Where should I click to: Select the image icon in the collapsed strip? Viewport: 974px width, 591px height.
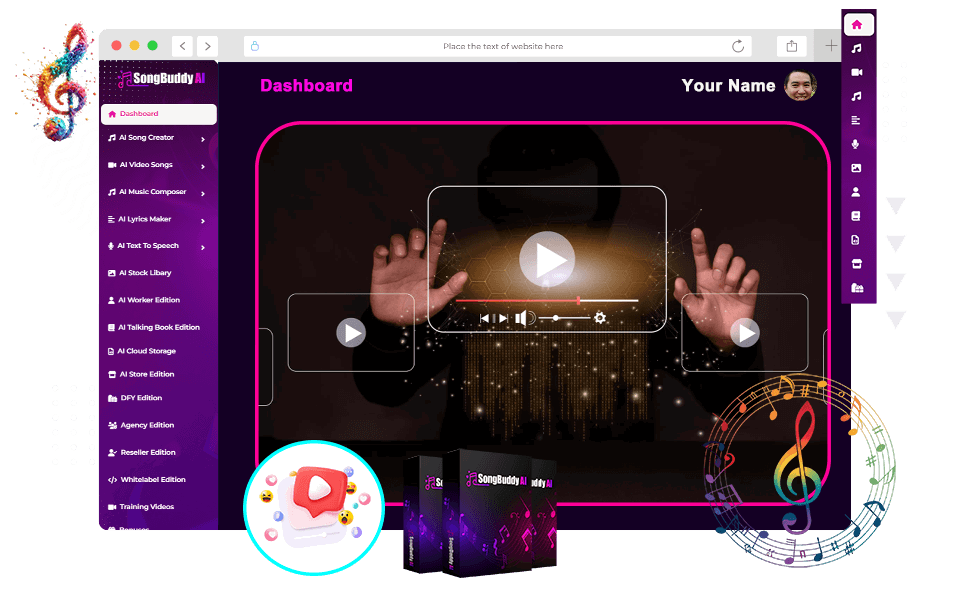click(x=856, y=168)
